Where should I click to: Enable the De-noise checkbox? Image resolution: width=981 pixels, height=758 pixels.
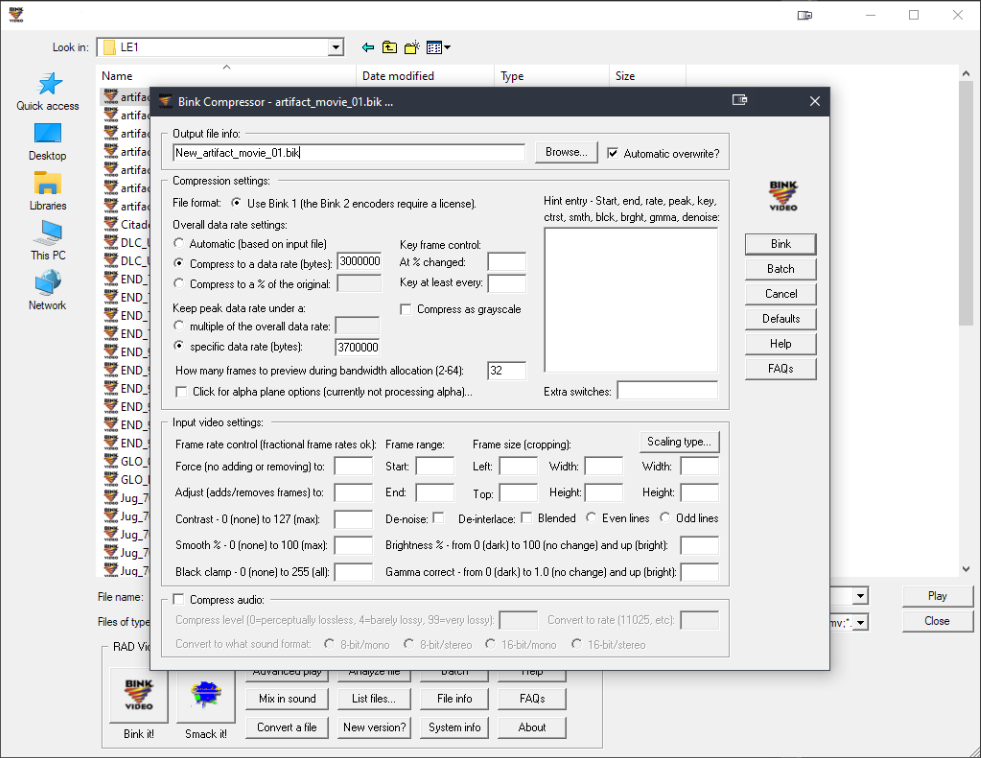coord(438,518)
